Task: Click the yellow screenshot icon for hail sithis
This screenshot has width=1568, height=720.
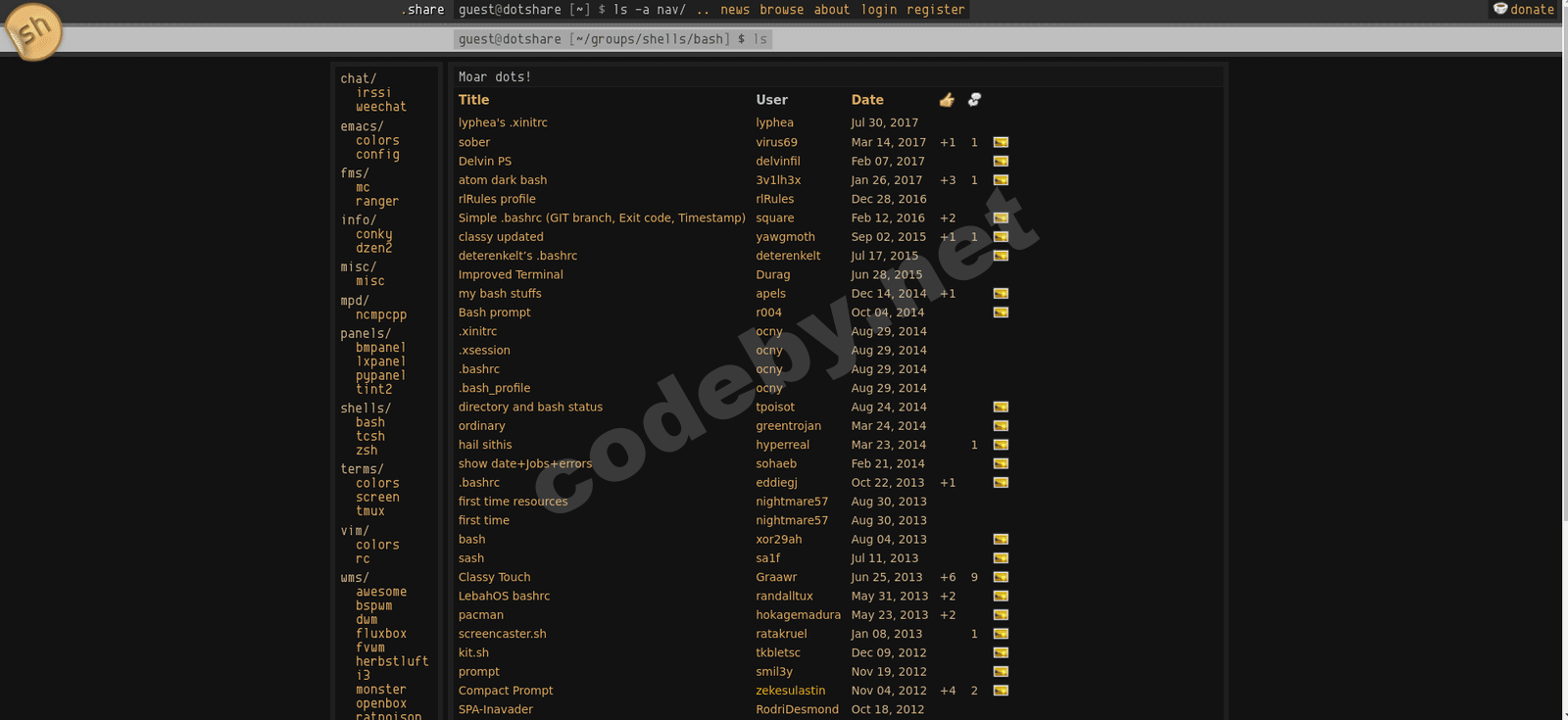Action: pyautogui.click(x=1001, y=445)
